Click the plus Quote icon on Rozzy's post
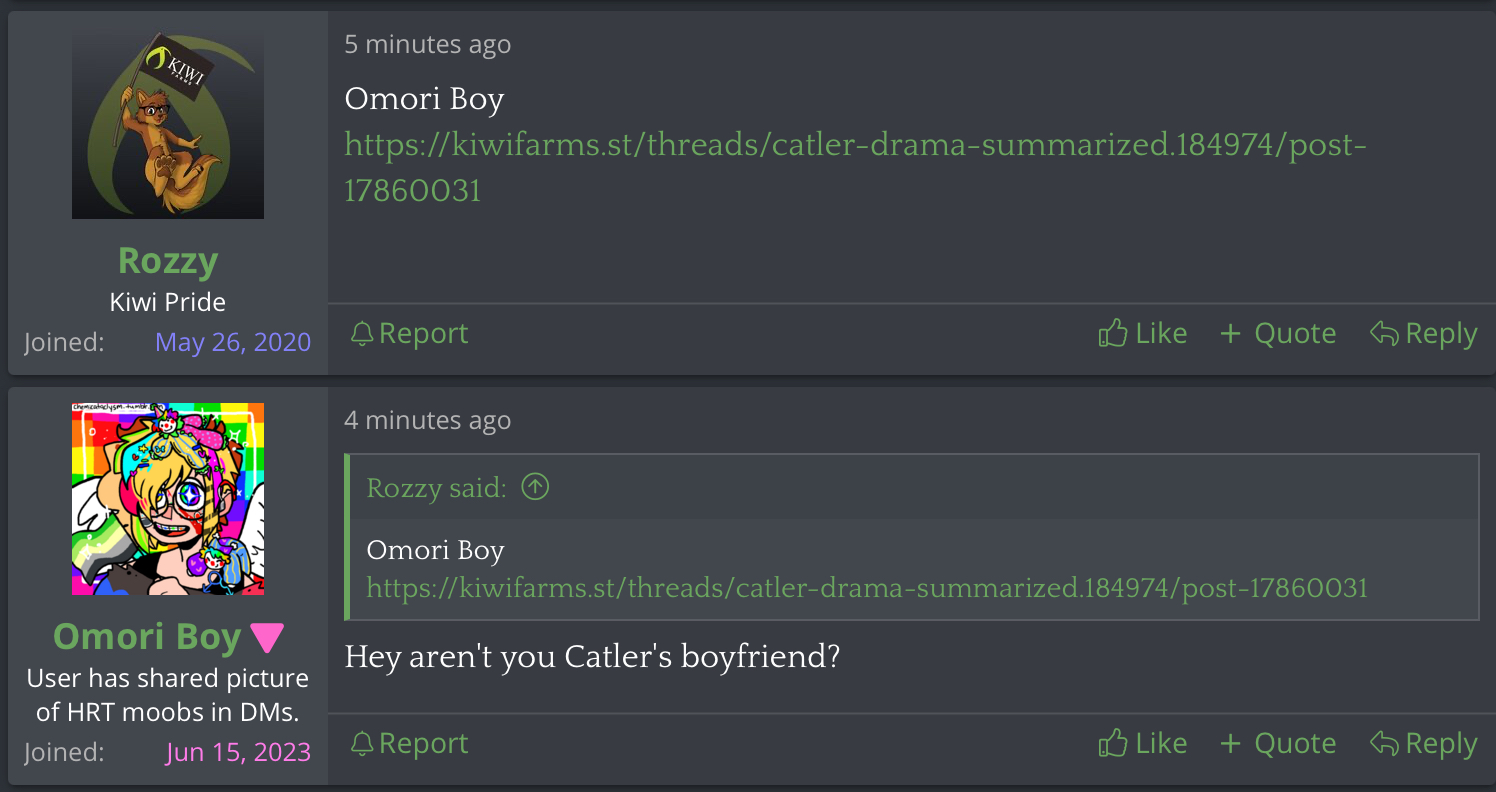Screen dimensions: 1496x792 click(1230, 334)
